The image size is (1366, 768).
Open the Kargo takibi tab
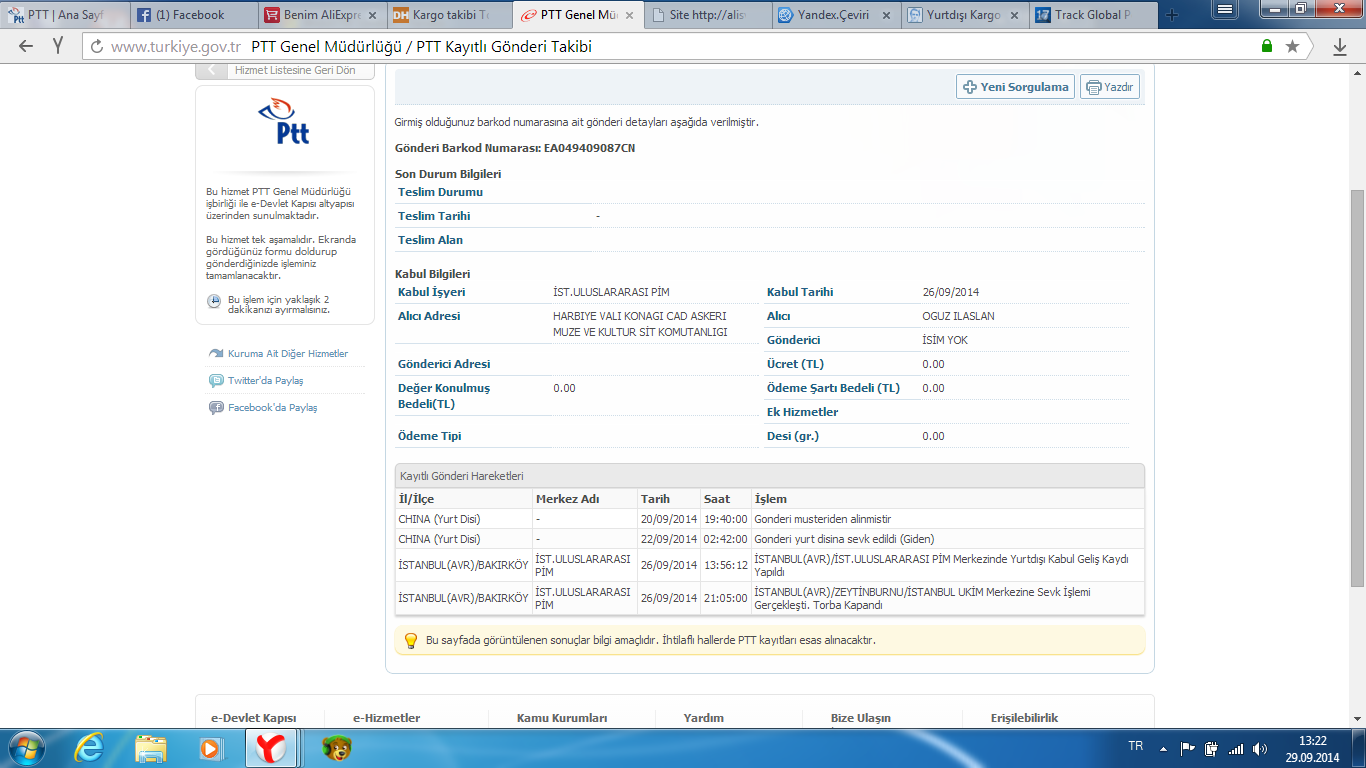(448, 15)
